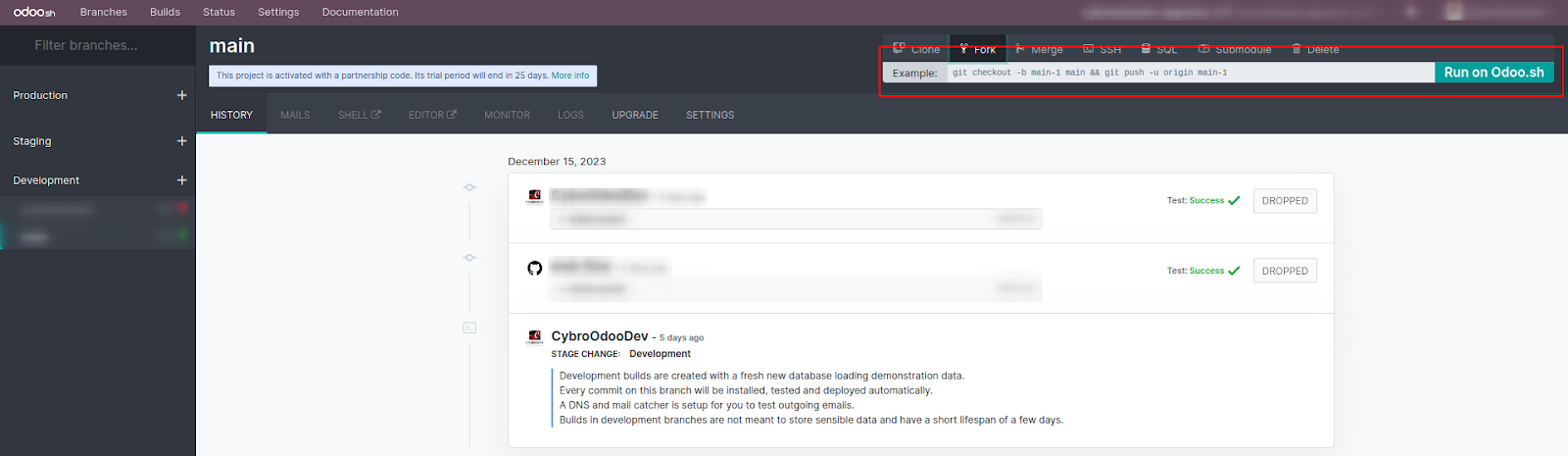The height and width of the screenshot is (456, 1568).
Task: Select the blurred branch with red status
Action: point(98,209)
